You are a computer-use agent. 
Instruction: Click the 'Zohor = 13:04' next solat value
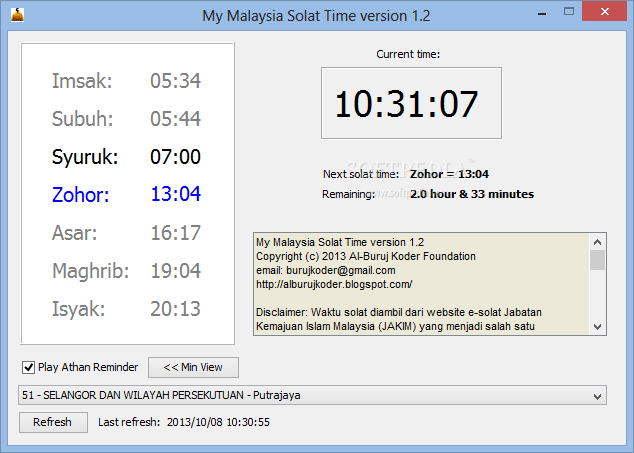pyautogui.click(x=449, y=174)
